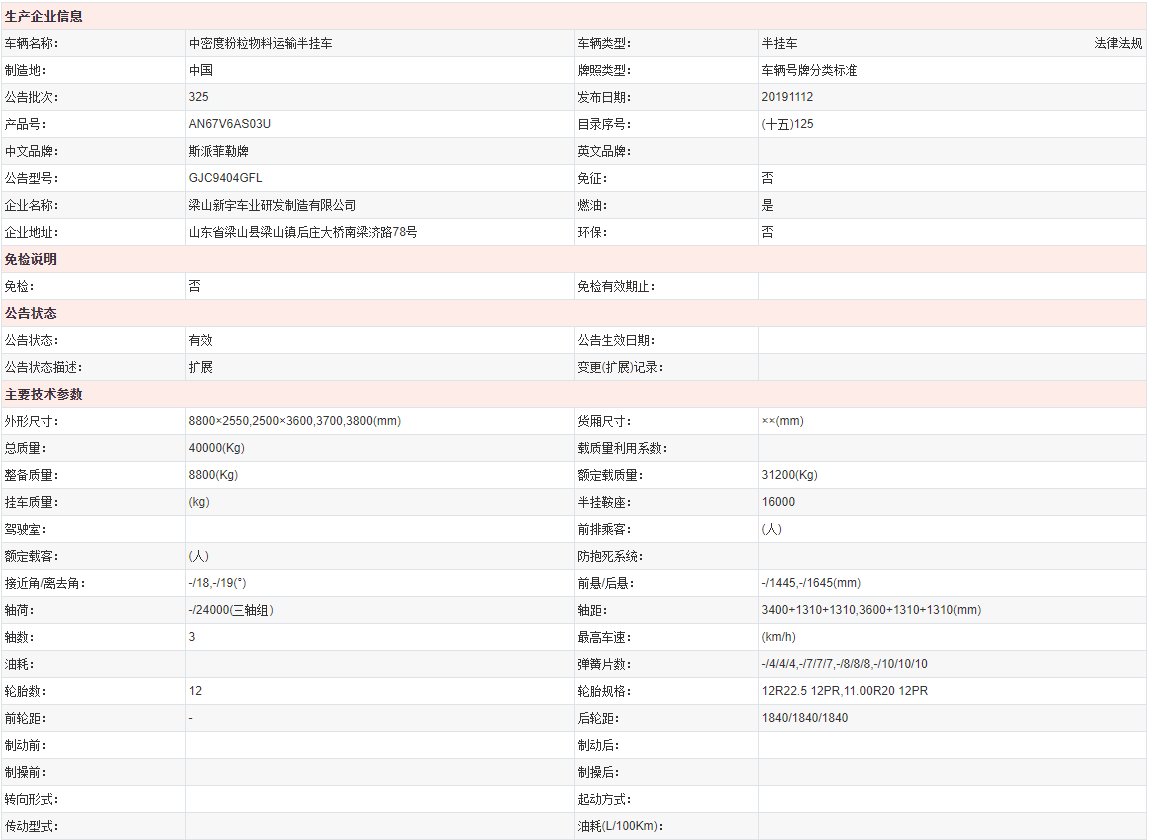Click the company address value cell
The image size is (1149, 840).
[x=302, y=233]
